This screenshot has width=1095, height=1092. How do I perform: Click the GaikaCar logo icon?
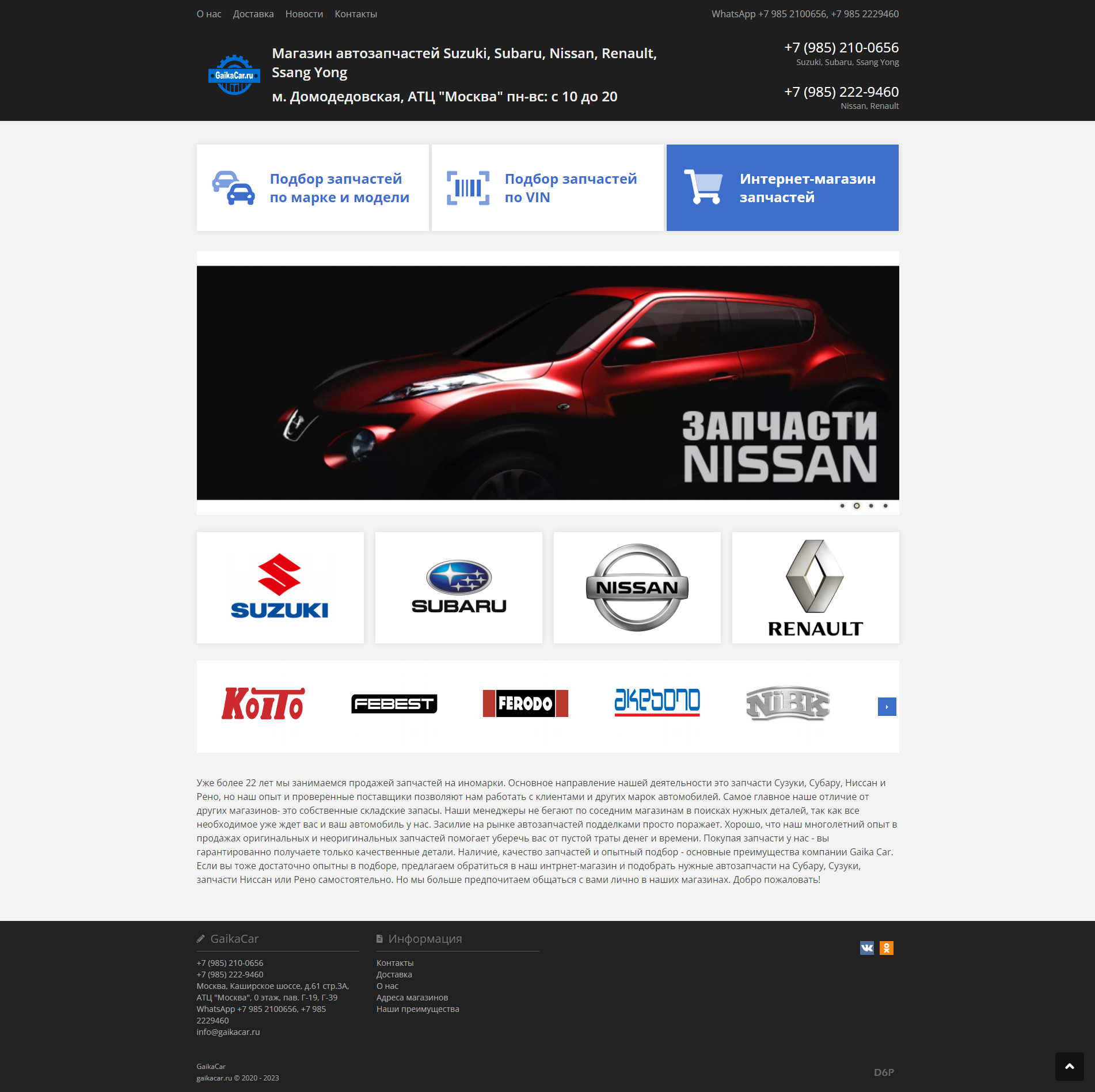pos(234,75)
